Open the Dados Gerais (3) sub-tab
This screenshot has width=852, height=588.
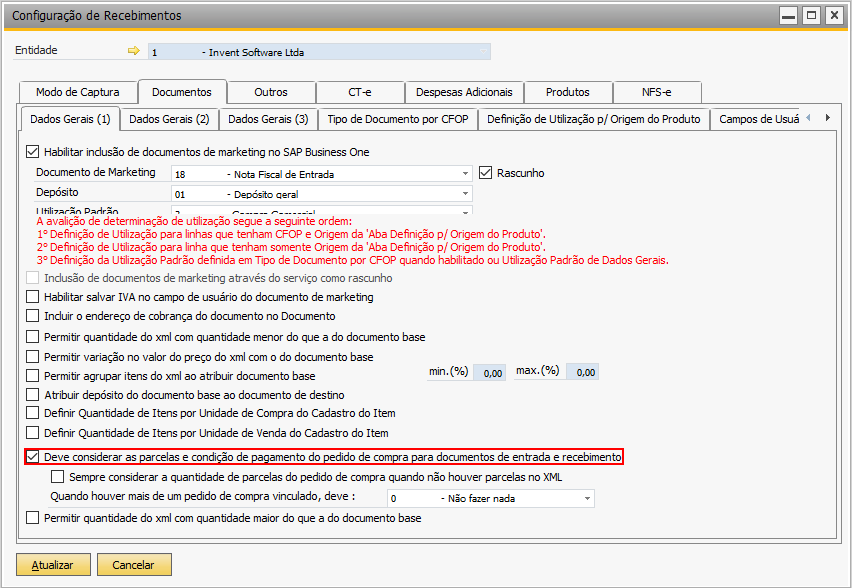pyautogui.click(x=268, y=119)
